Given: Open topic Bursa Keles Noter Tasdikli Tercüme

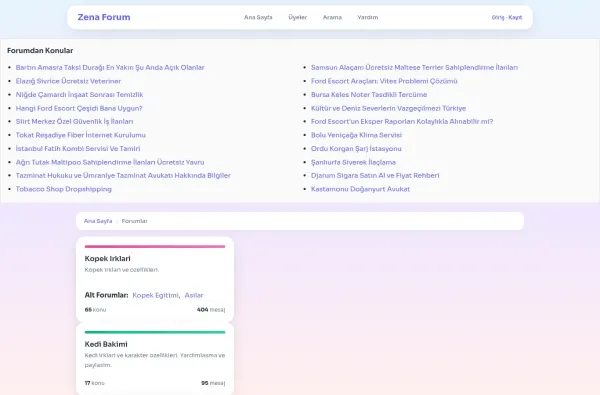Looking at the screenshot, I should [369, 95].
